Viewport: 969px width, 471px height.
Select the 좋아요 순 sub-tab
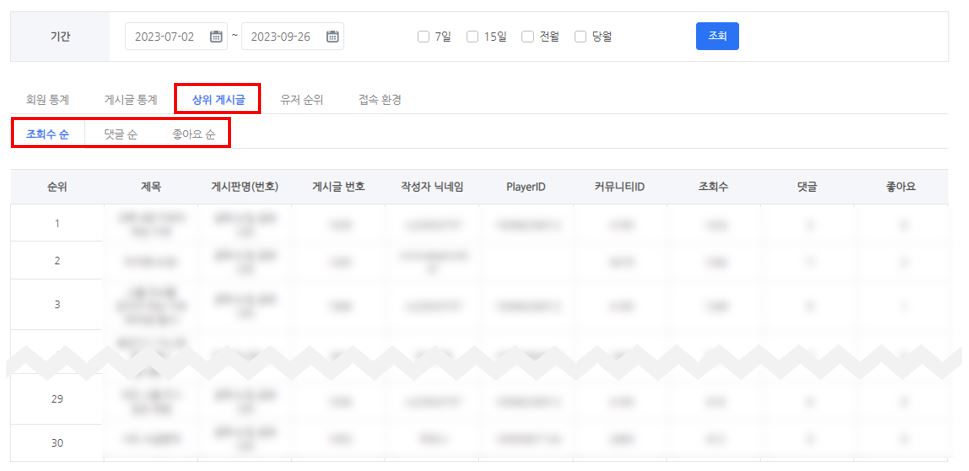click(x=194, y=134)
